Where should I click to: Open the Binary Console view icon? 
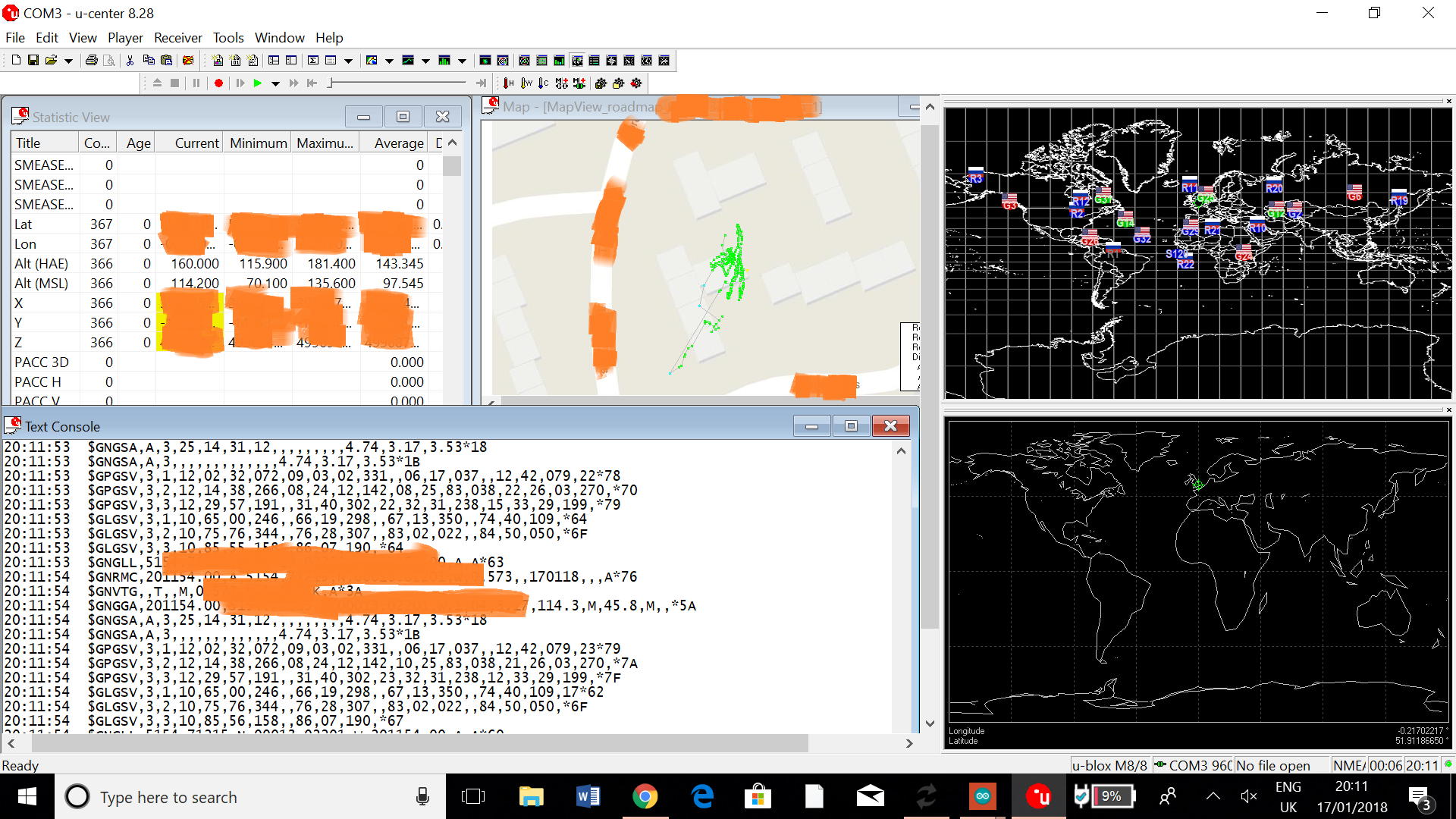[235, 60]
